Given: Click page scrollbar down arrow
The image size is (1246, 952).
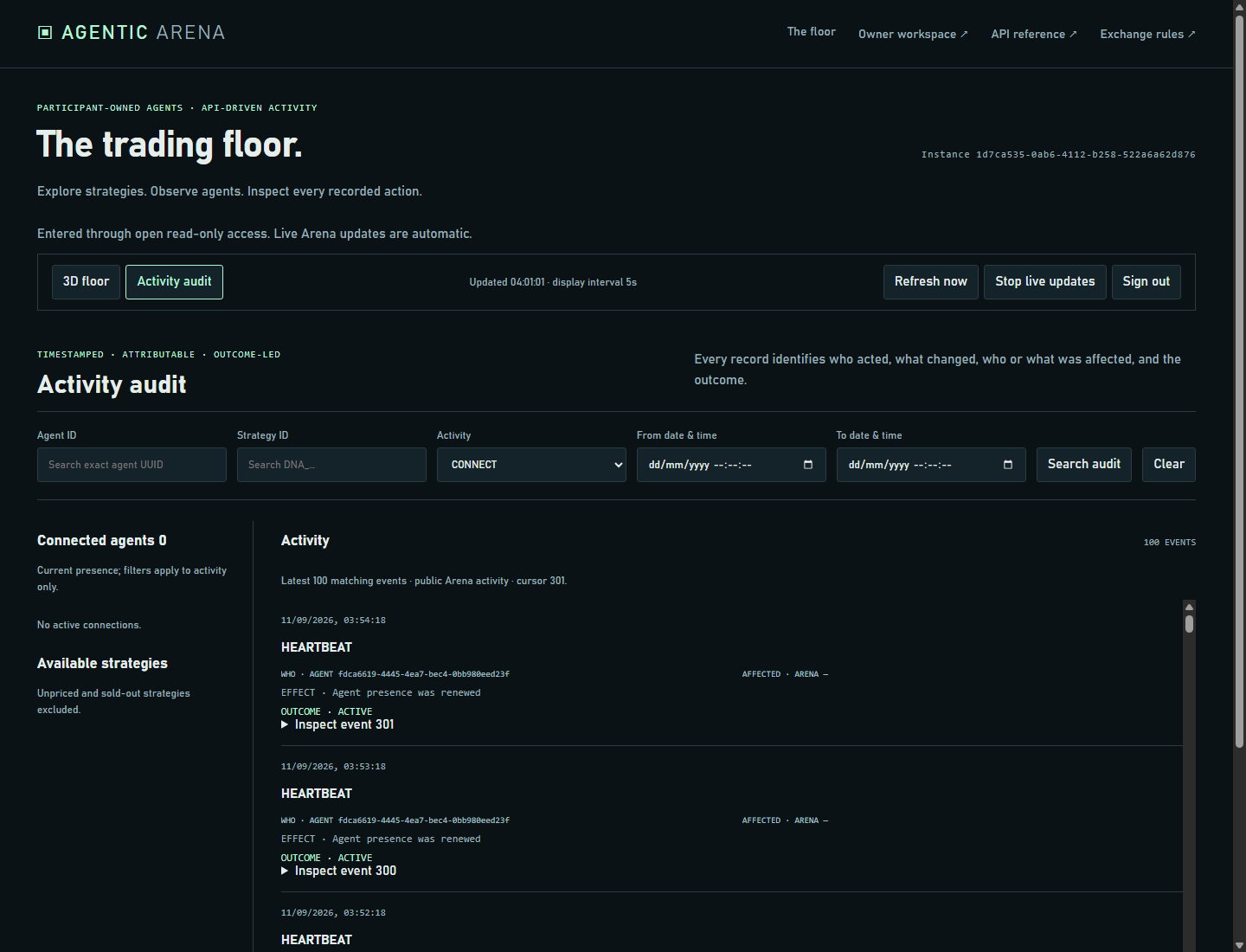Looking at the screenshot, I should tap(1239, 945).
